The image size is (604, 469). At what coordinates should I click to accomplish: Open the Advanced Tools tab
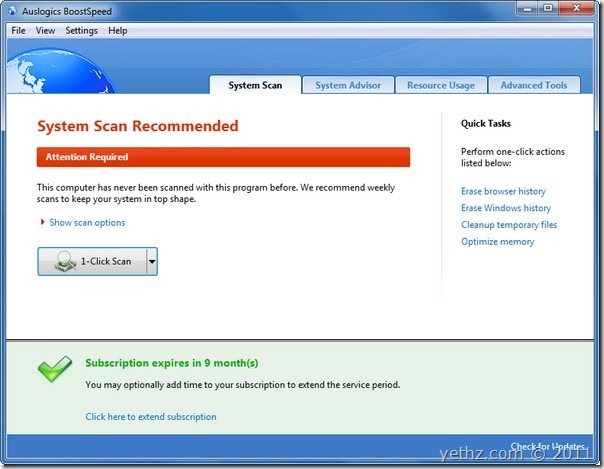[533, 85]
